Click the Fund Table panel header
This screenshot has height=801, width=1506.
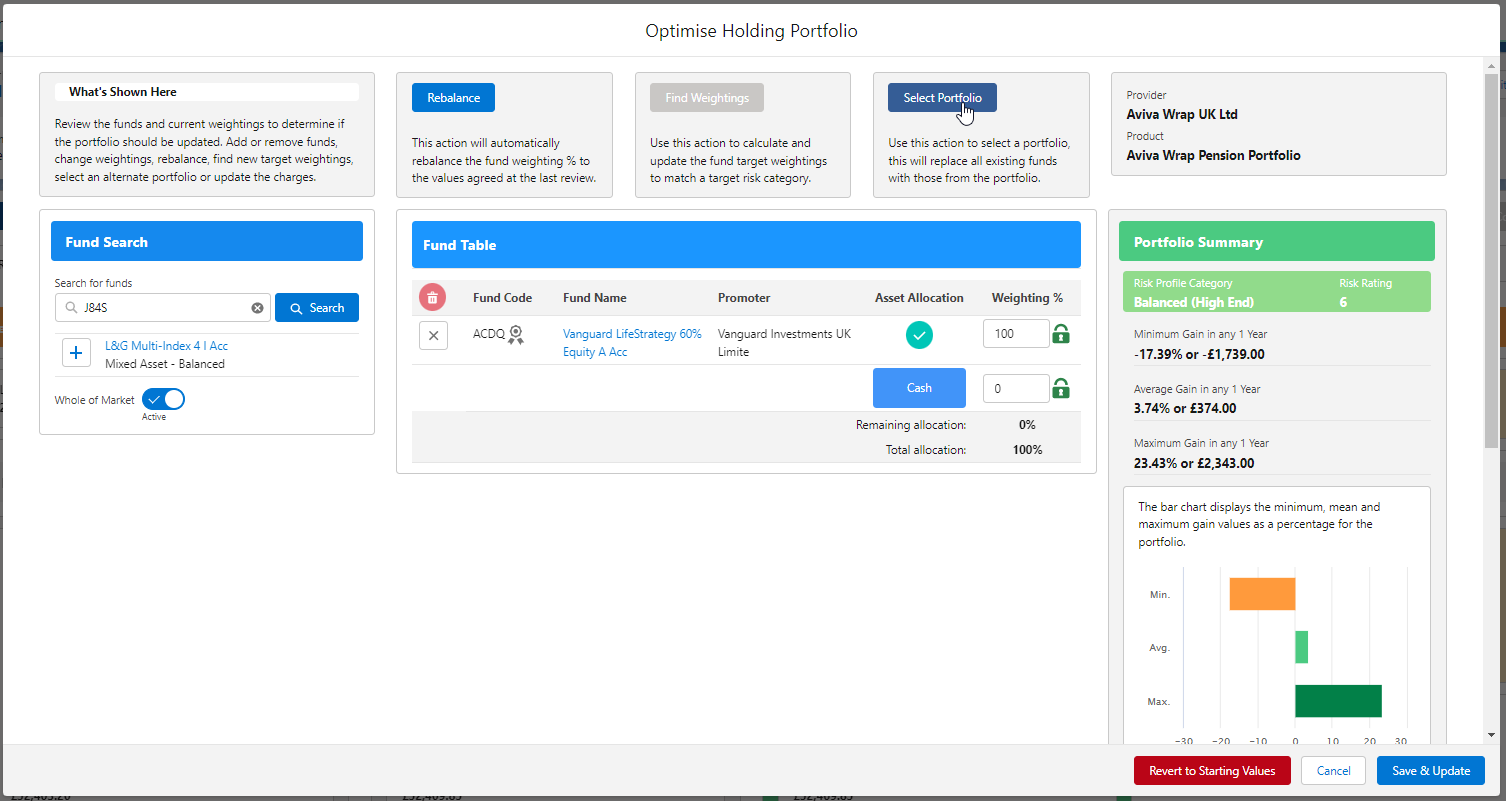tap(746, 244)
